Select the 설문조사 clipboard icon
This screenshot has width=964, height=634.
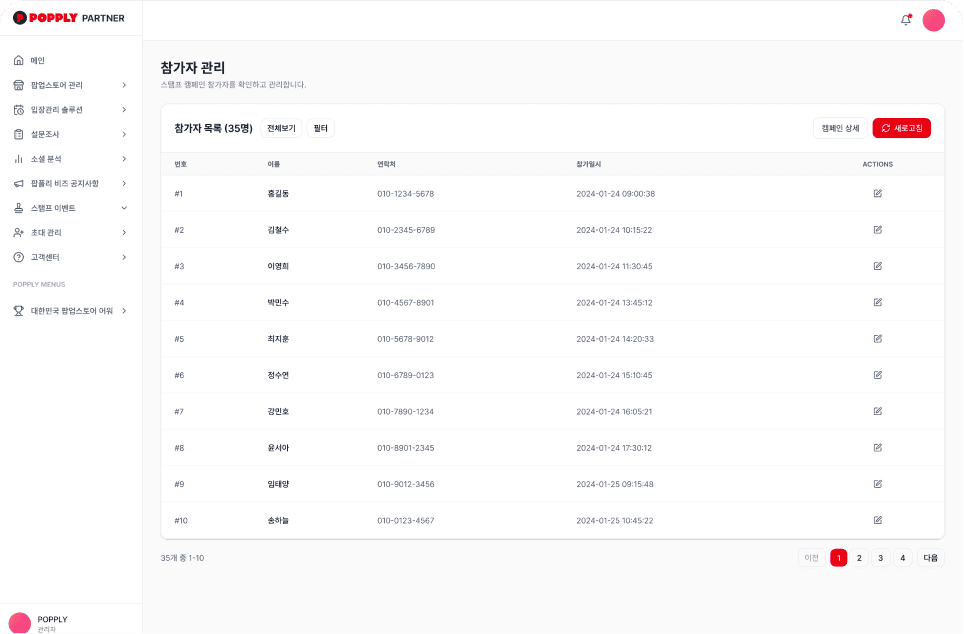point(18,134)
